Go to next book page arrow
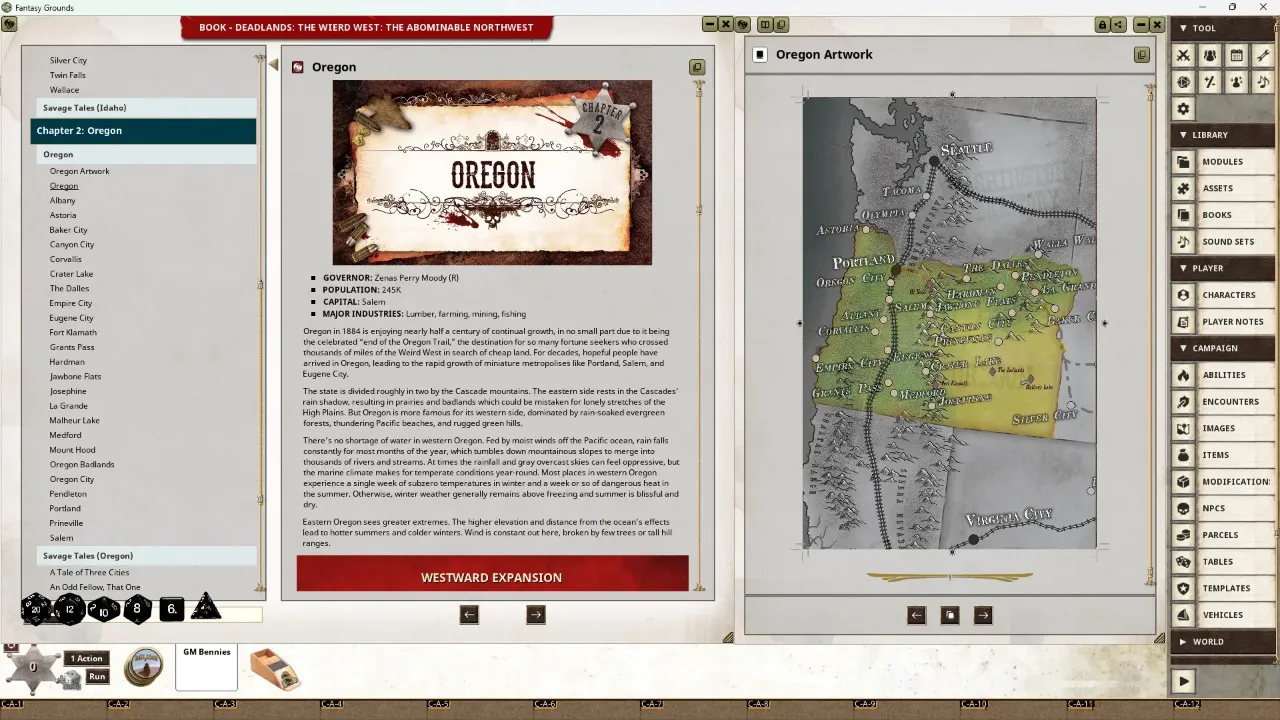Screen dimensions: 1280x720 [x=536, y=615]
